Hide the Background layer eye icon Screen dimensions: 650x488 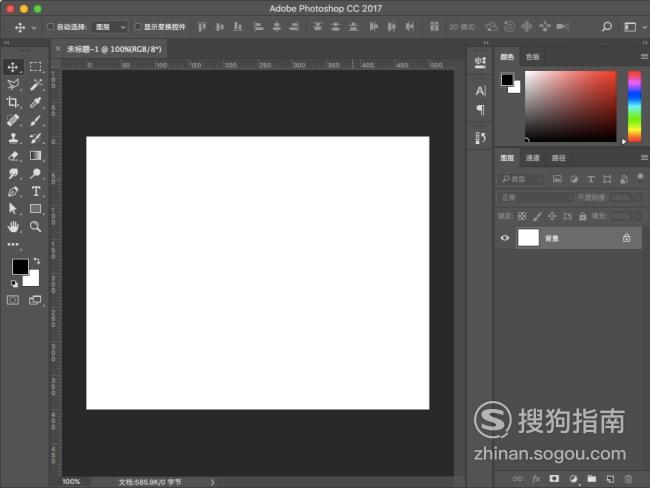click(x=504, y=238)
